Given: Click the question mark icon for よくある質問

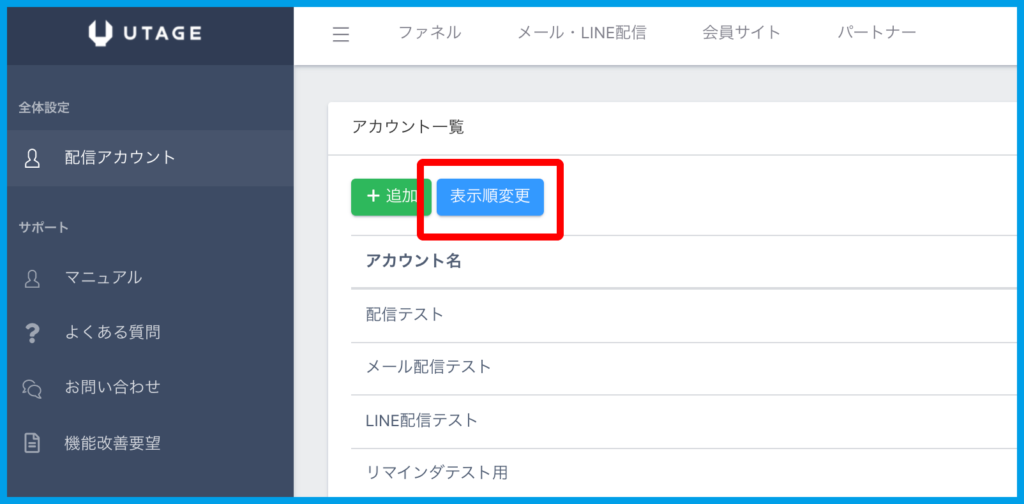Looking at the screenshot, I should pyautogui.click(x=32, y=333).
